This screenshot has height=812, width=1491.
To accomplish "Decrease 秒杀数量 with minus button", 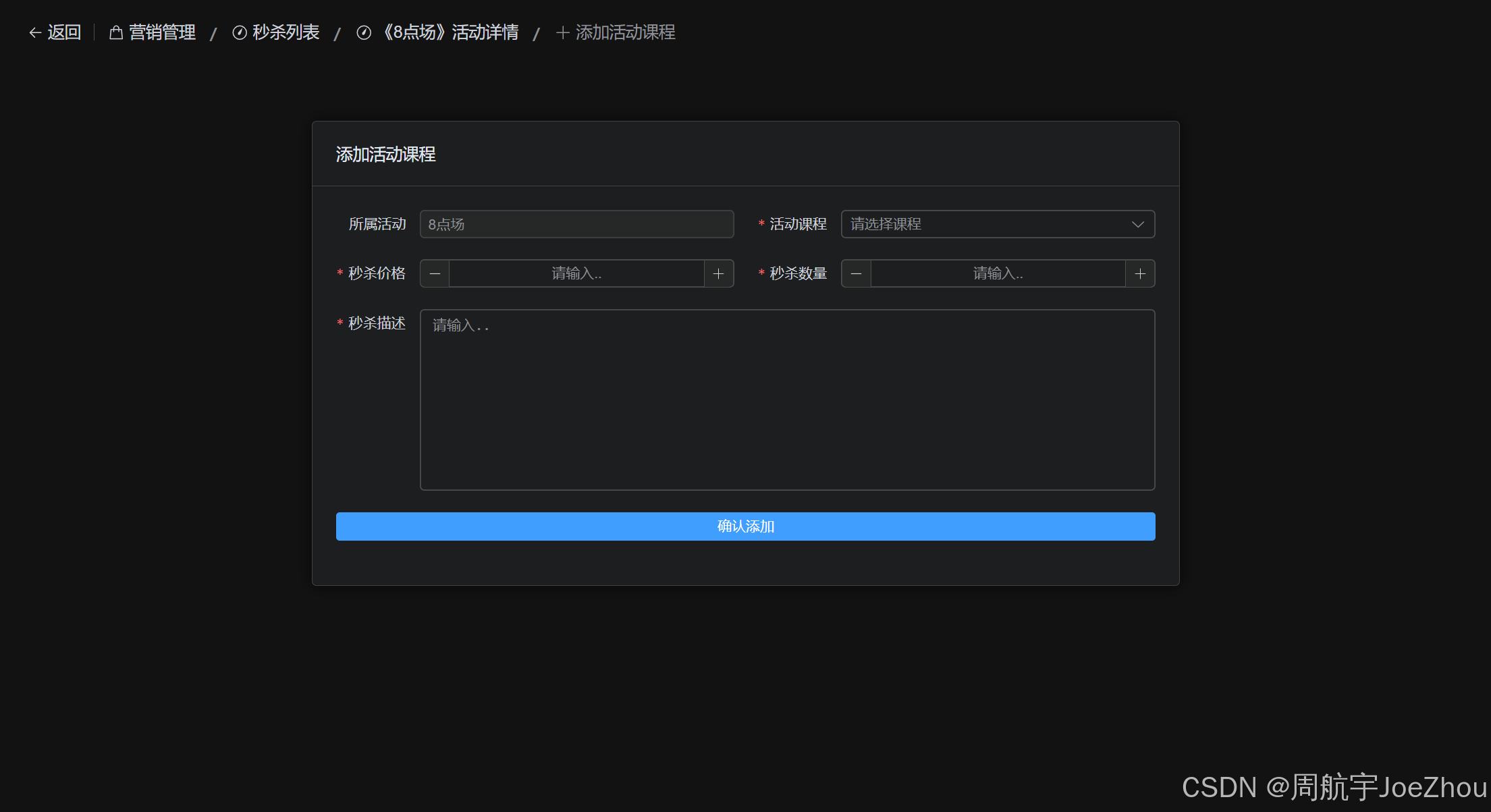I will (x=856, y=273).
